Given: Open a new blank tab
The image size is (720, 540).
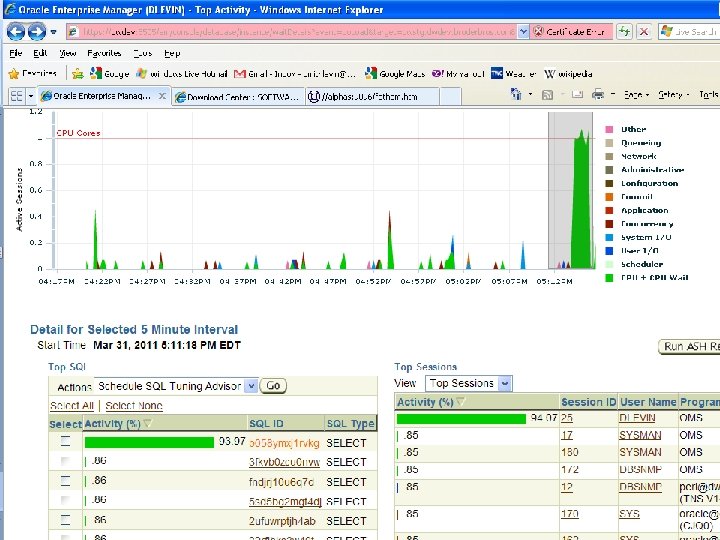Looking at the screenshot, I should pyautogui.click(x=450, y=96).
